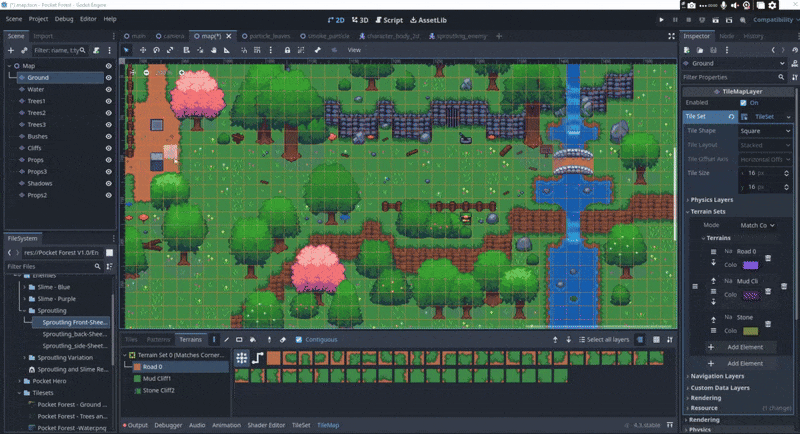Image resolution: width=800 pixels, height=434 pixels.
Task: Click the Road terrain purple color swatch
Action: click(750, 265)
